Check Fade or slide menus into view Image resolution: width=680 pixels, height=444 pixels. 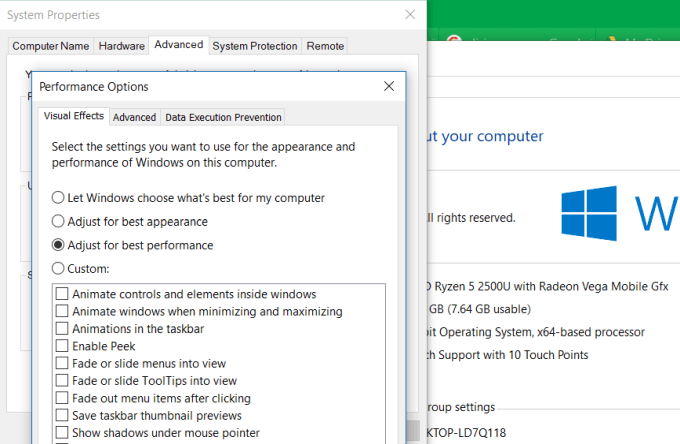[63, 363]
